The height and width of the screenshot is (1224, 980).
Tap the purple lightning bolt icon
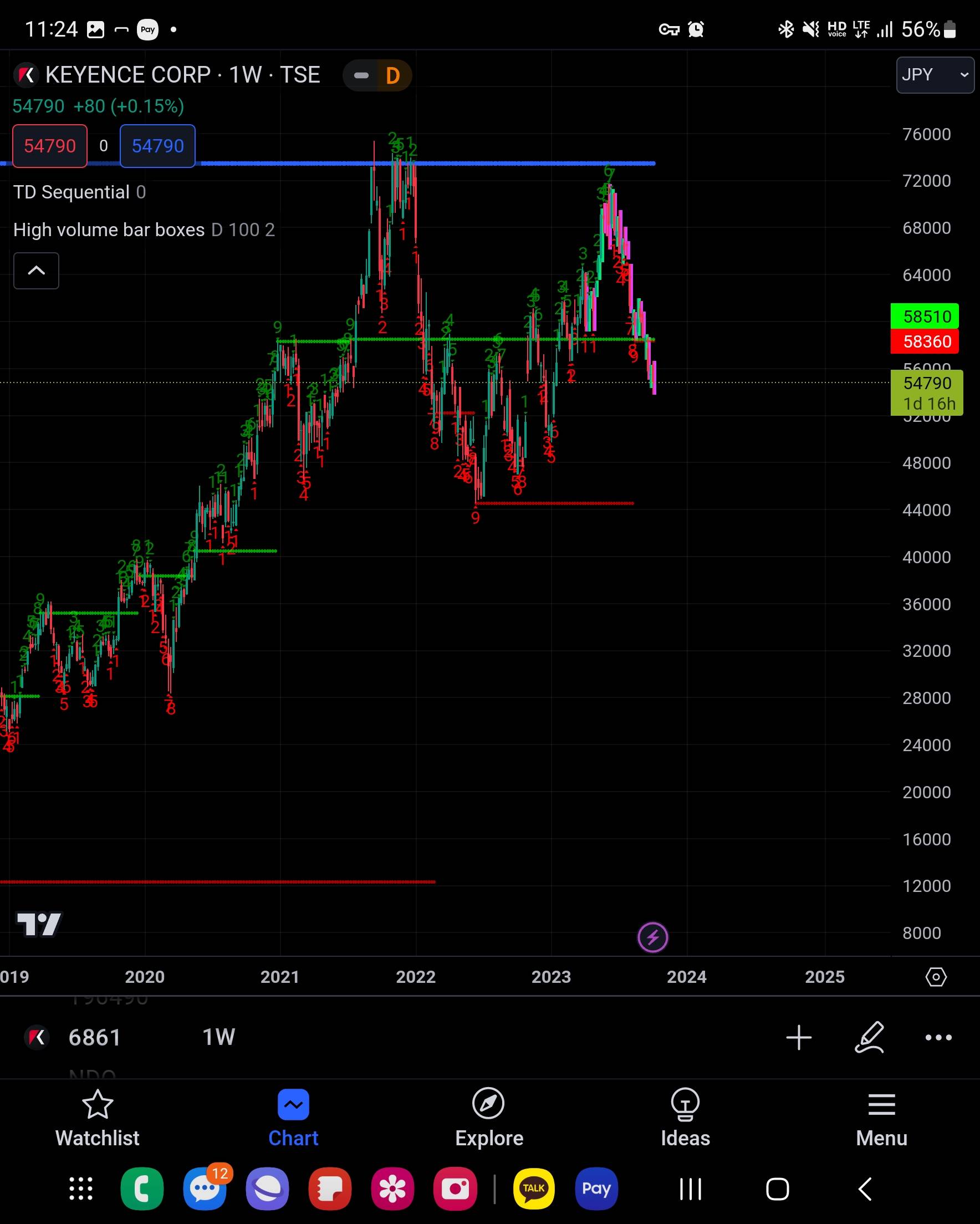click(x=652, y=937)
